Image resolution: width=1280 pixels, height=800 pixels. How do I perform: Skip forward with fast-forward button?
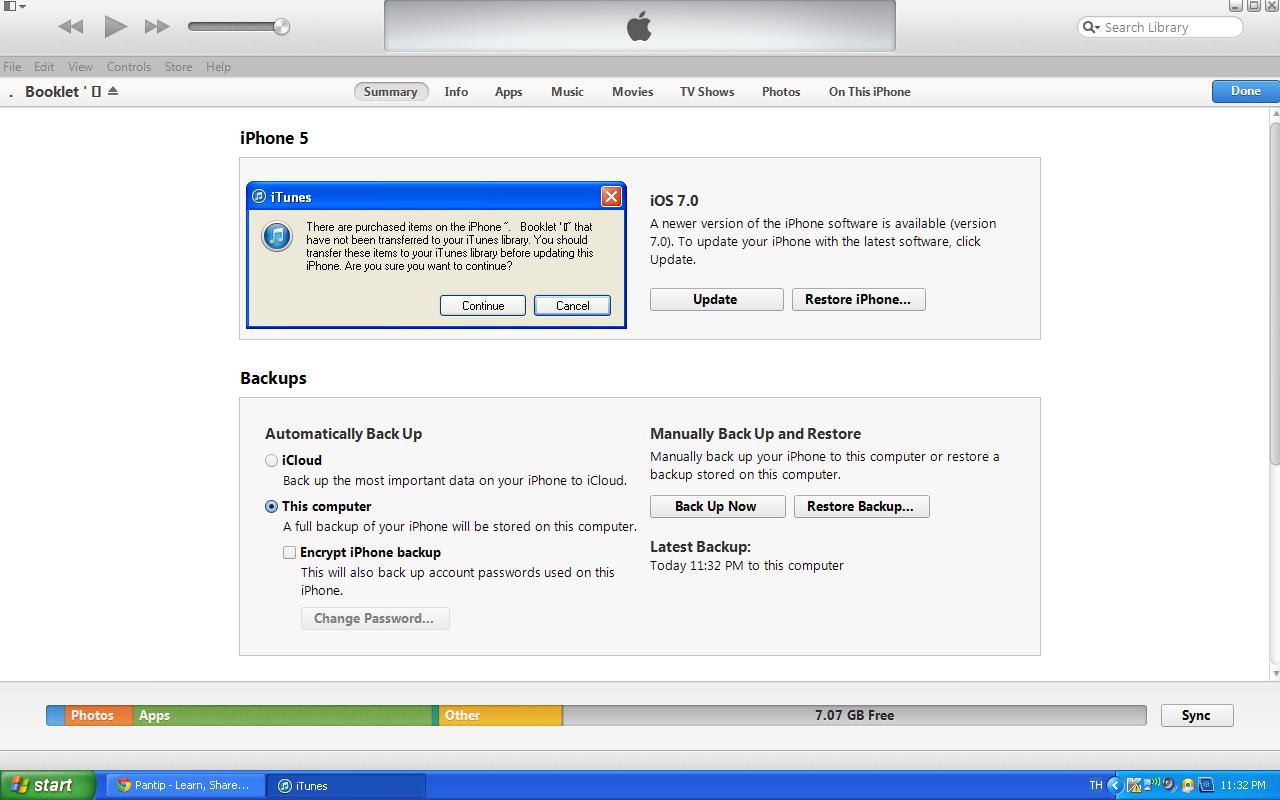click(x=157, y=27)
